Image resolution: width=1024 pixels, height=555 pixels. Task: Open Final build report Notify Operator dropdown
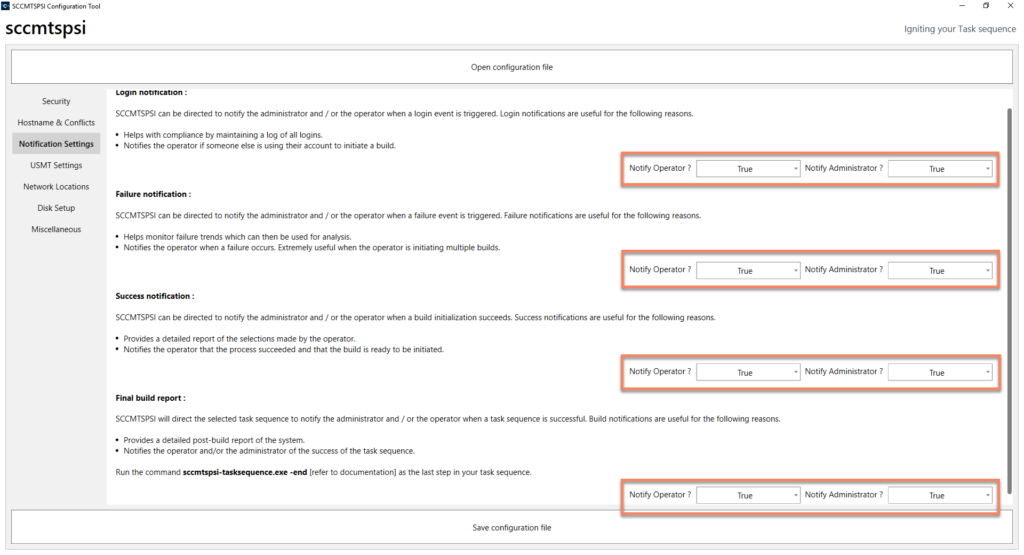point(748,496)
